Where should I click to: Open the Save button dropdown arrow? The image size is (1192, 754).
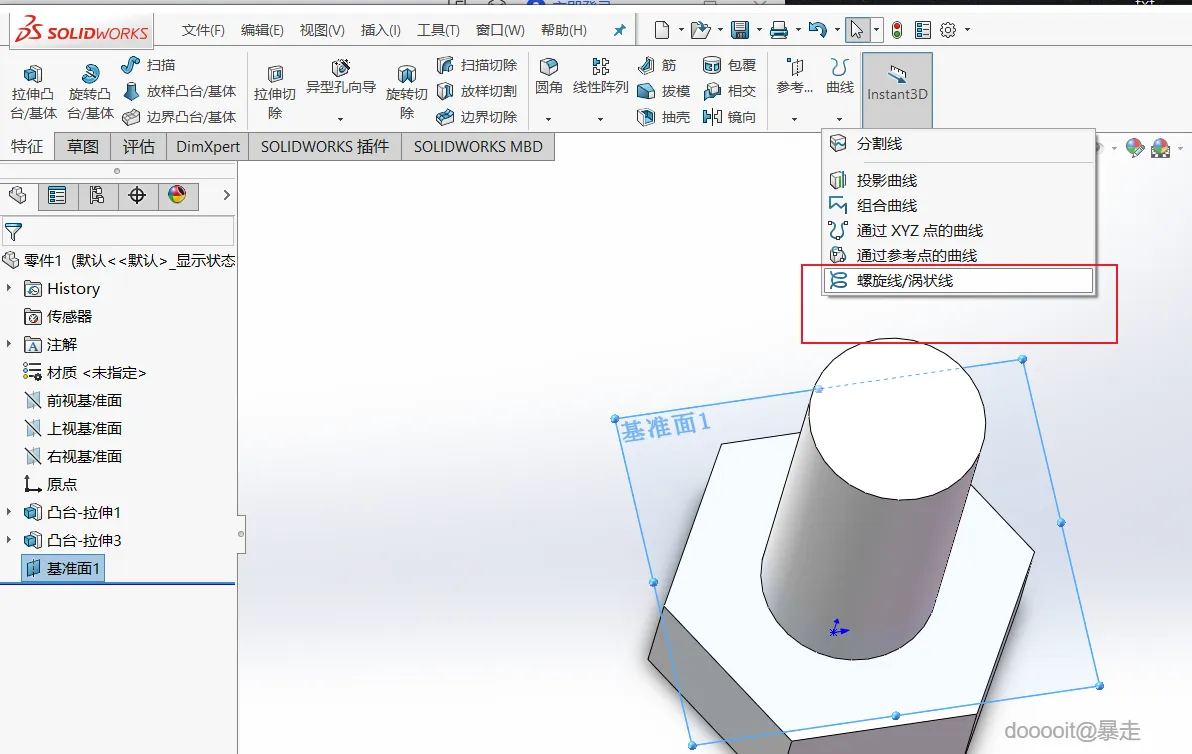(x=759, y=30)
